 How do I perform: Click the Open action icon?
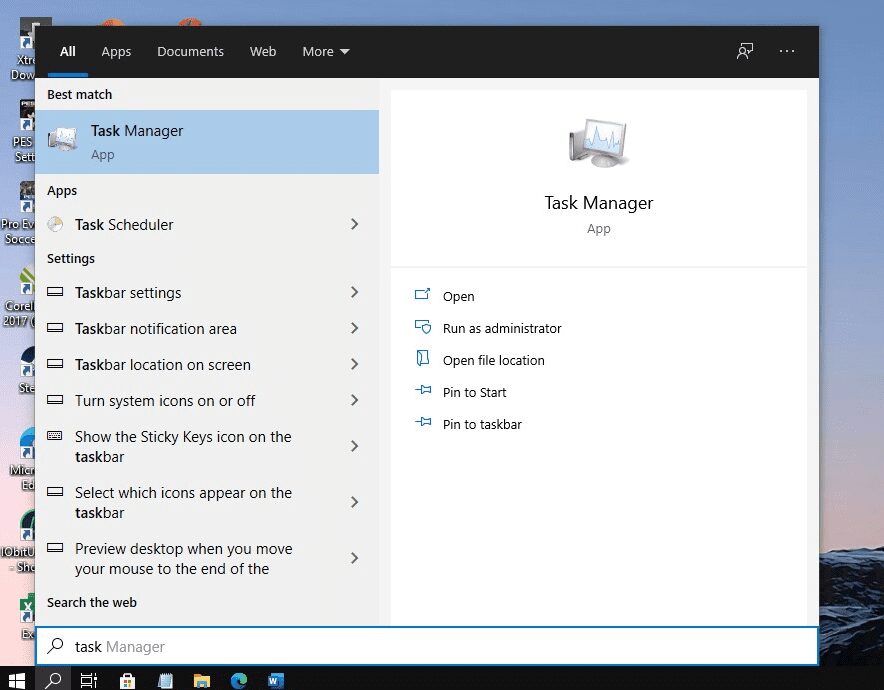click(423, 294)
